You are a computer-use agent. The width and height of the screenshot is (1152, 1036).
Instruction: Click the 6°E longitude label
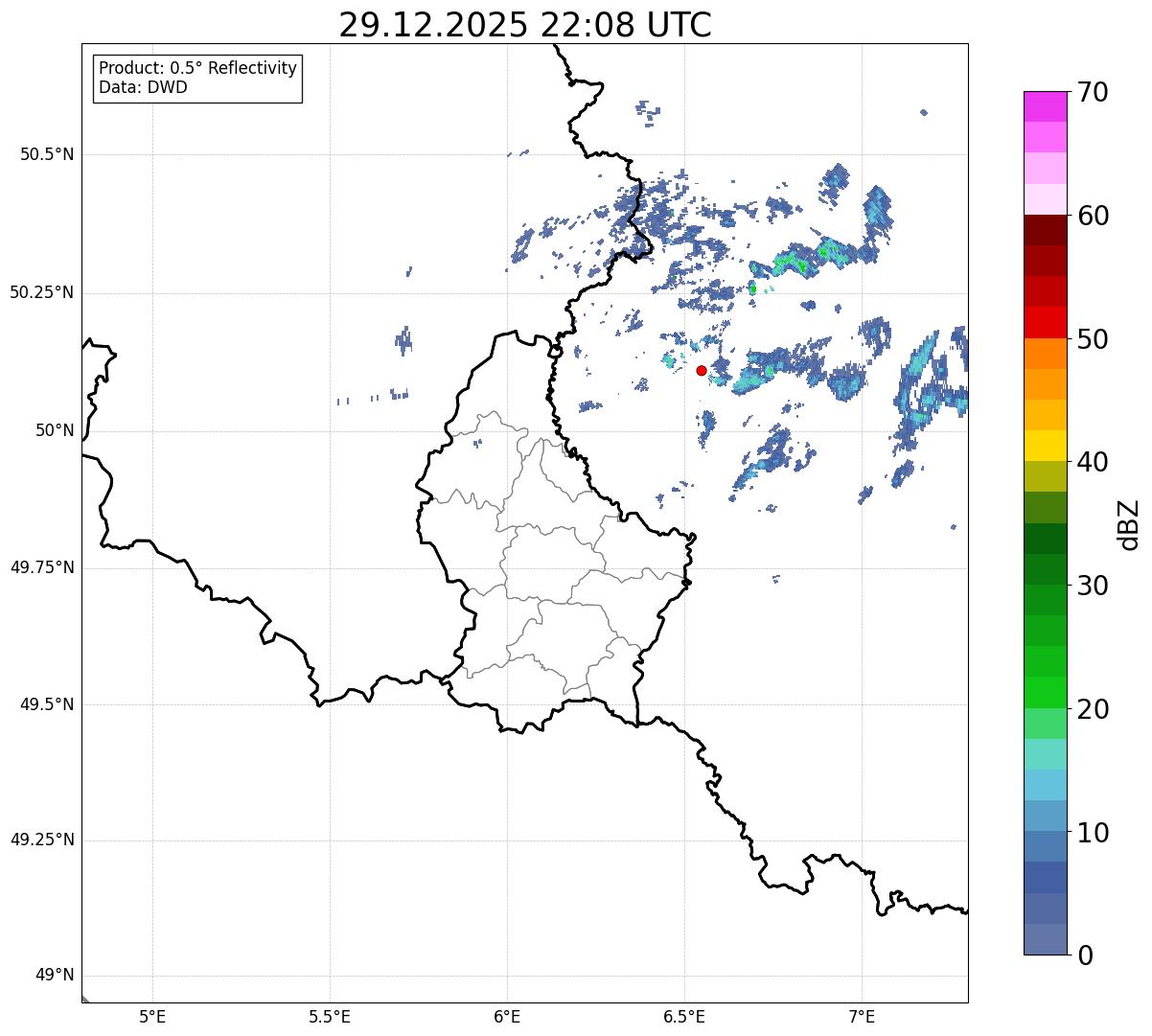pos(507,1016)
